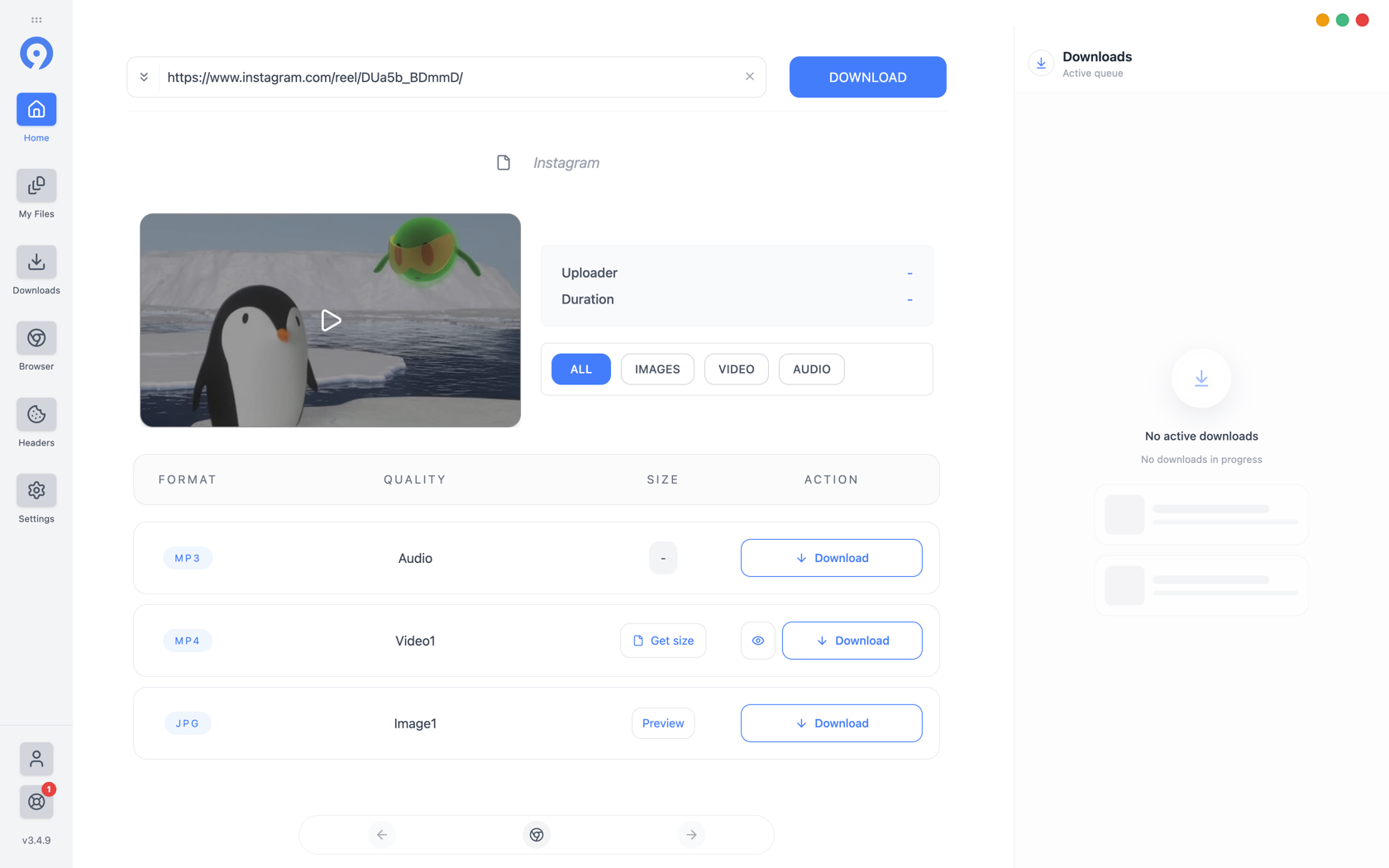The image size is (1389, 868).
Task: Open My Files in the sidebar
Action: click(36, 185)
